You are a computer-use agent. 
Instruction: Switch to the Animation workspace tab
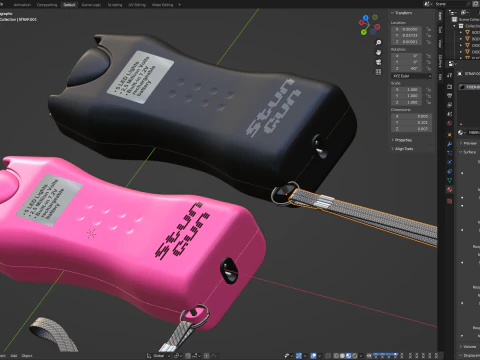pyautogui.click(x=22, y=5)
